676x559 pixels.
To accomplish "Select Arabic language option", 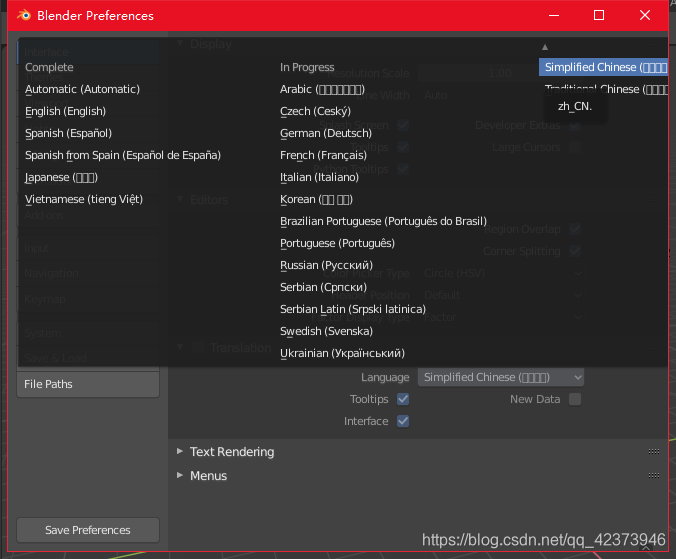I will (x=322, y=89).
